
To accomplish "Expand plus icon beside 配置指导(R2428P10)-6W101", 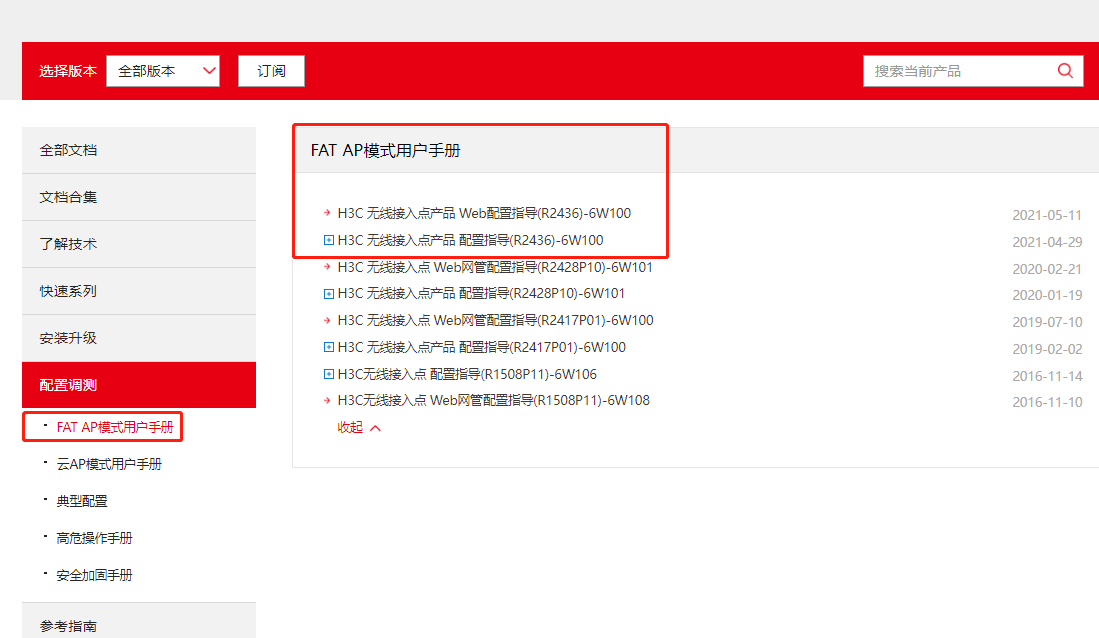I will [x=328, y=294].
